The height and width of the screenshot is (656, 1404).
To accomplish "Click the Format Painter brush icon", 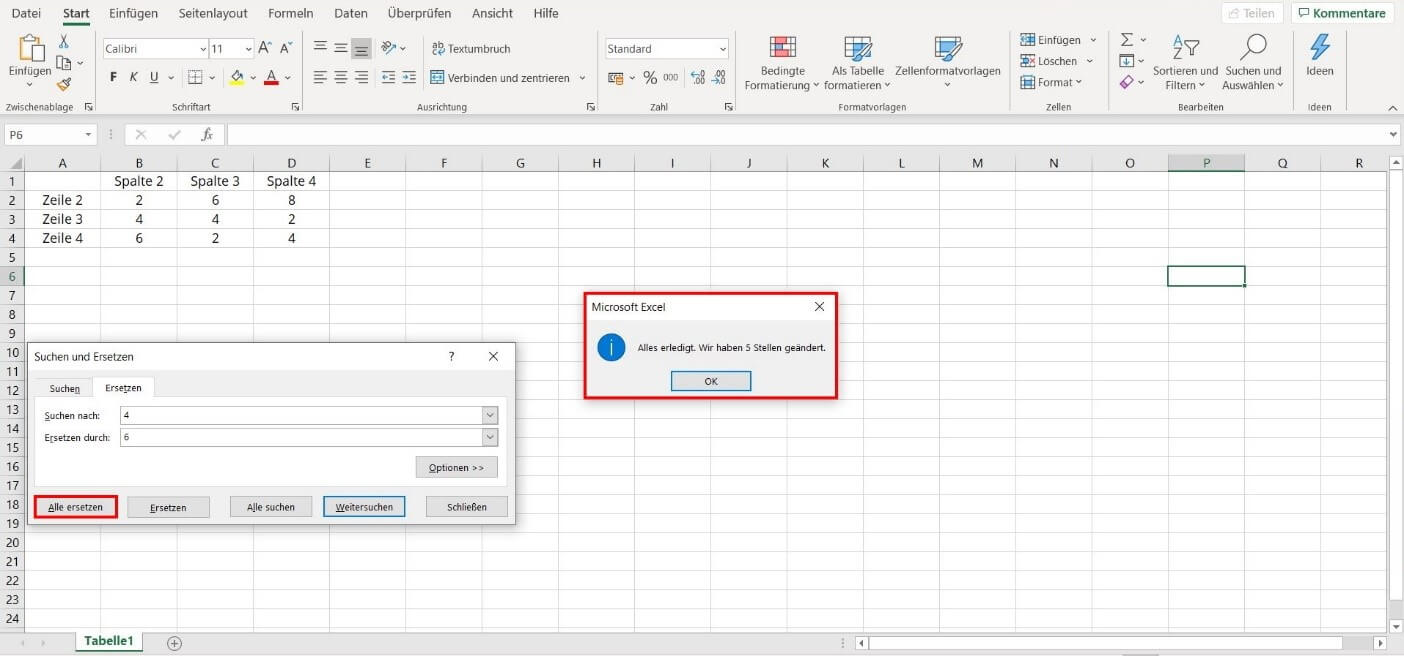I will coord(64,85).
